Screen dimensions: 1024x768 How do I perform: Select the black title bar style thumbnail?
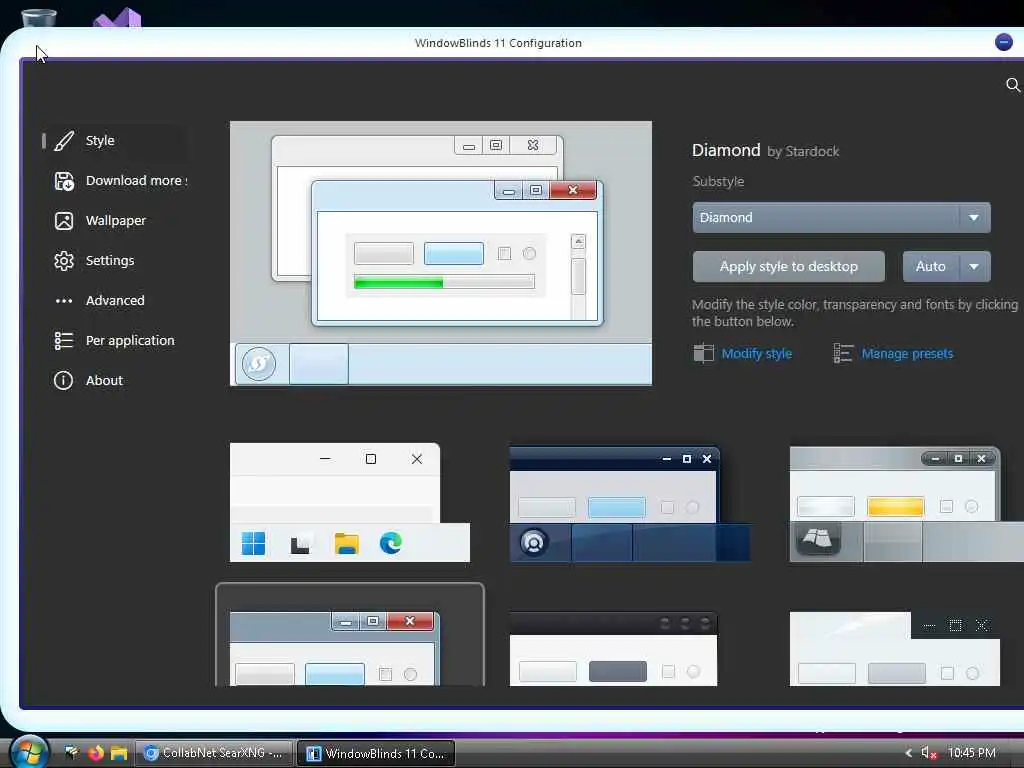(613, 648)
